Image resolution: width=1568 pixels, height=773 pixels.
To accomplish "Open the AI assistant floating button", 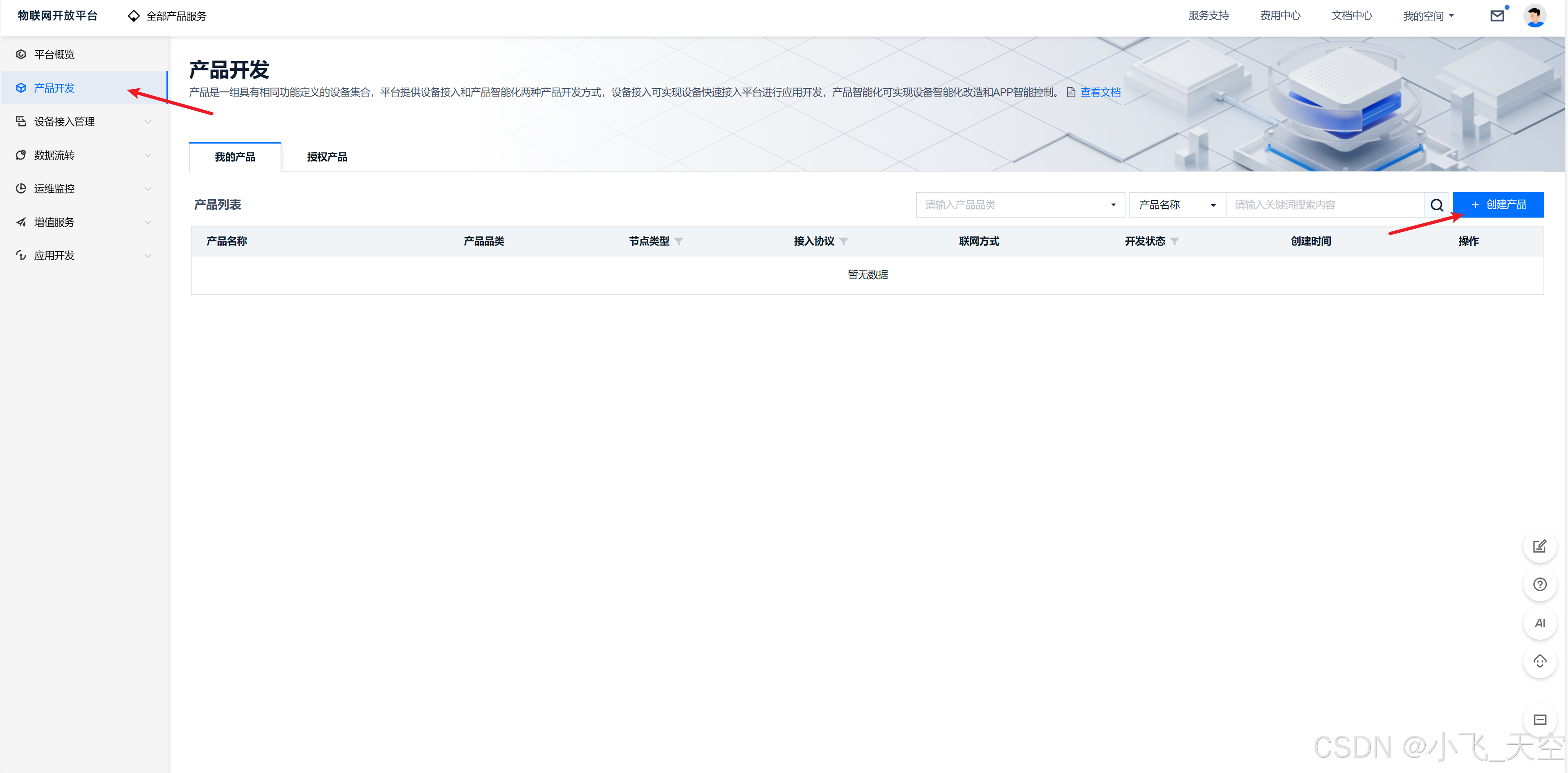I will pos(1539,622).
